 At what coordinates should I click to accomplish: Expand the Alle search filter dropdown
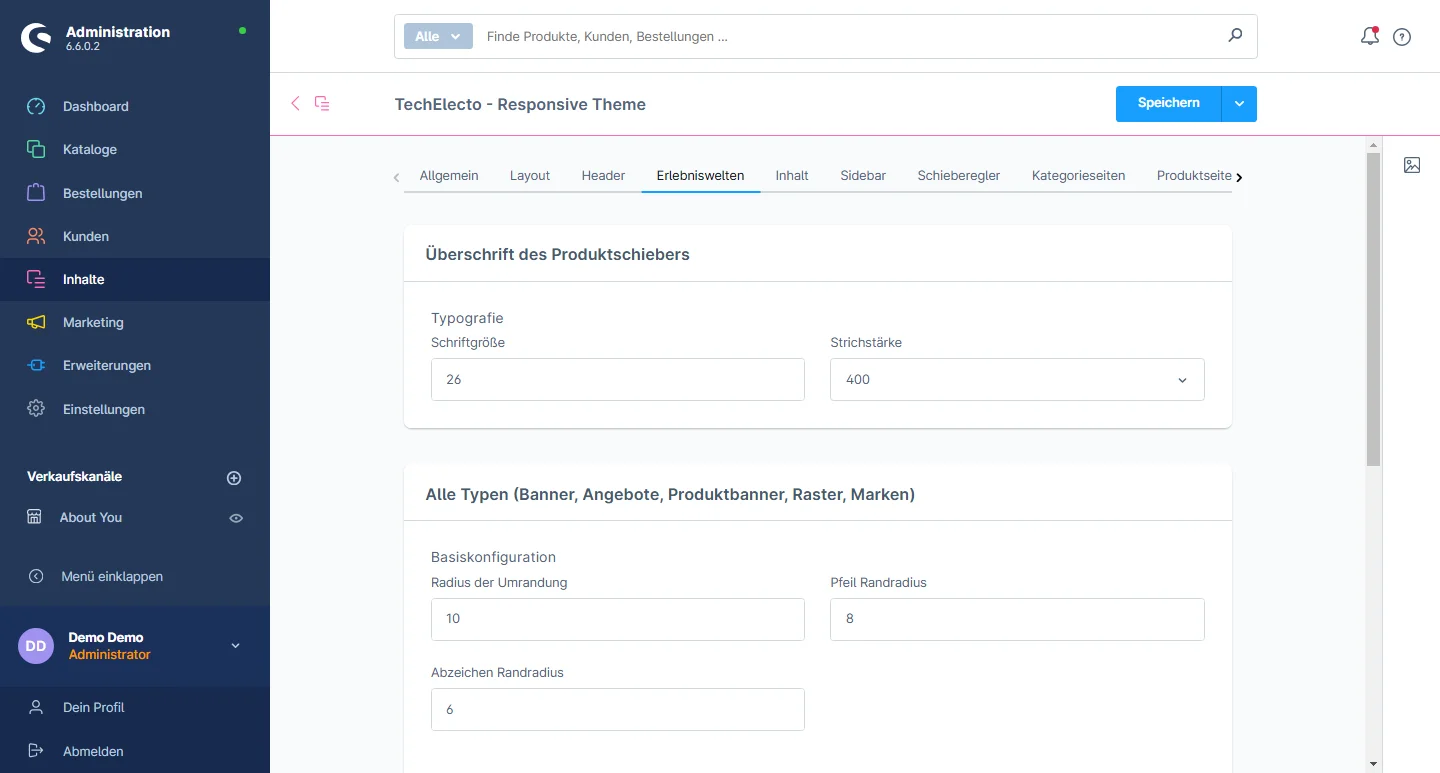click(438, 36)
